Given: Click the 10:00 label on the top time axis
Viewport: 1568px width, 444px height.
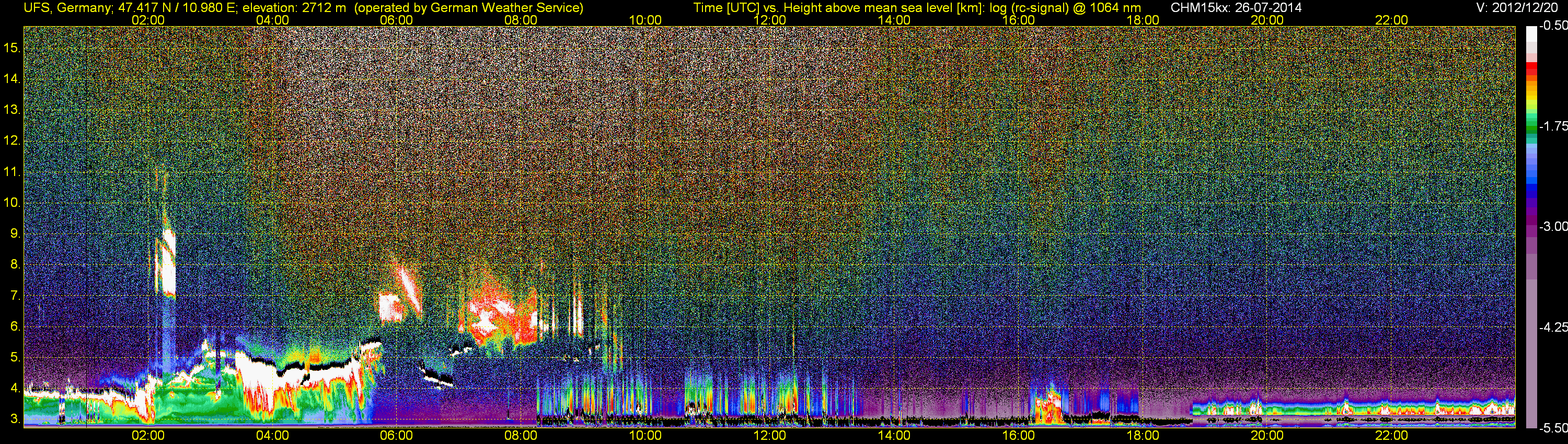Looking at the screenshot, I should pos(645,20).
